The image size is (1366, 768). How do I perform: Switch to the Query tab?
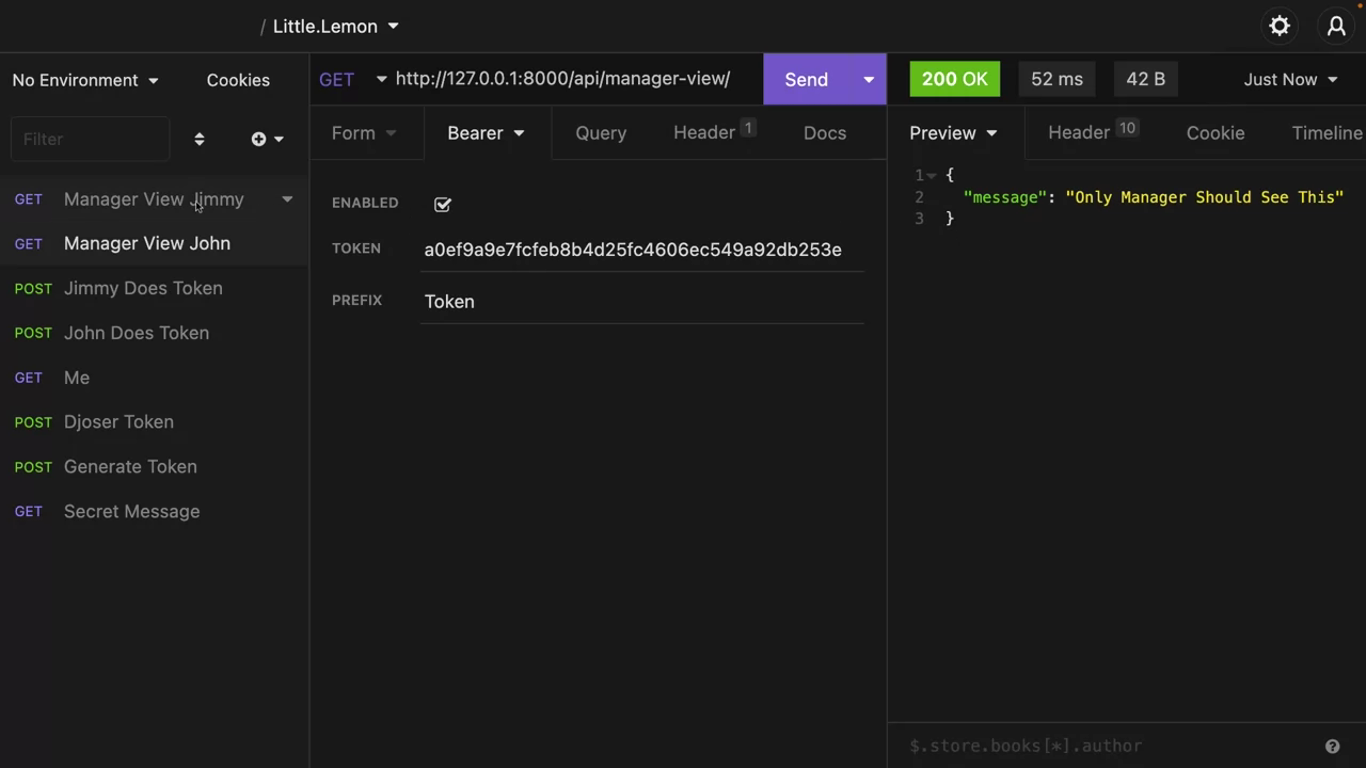click(601, 133)
